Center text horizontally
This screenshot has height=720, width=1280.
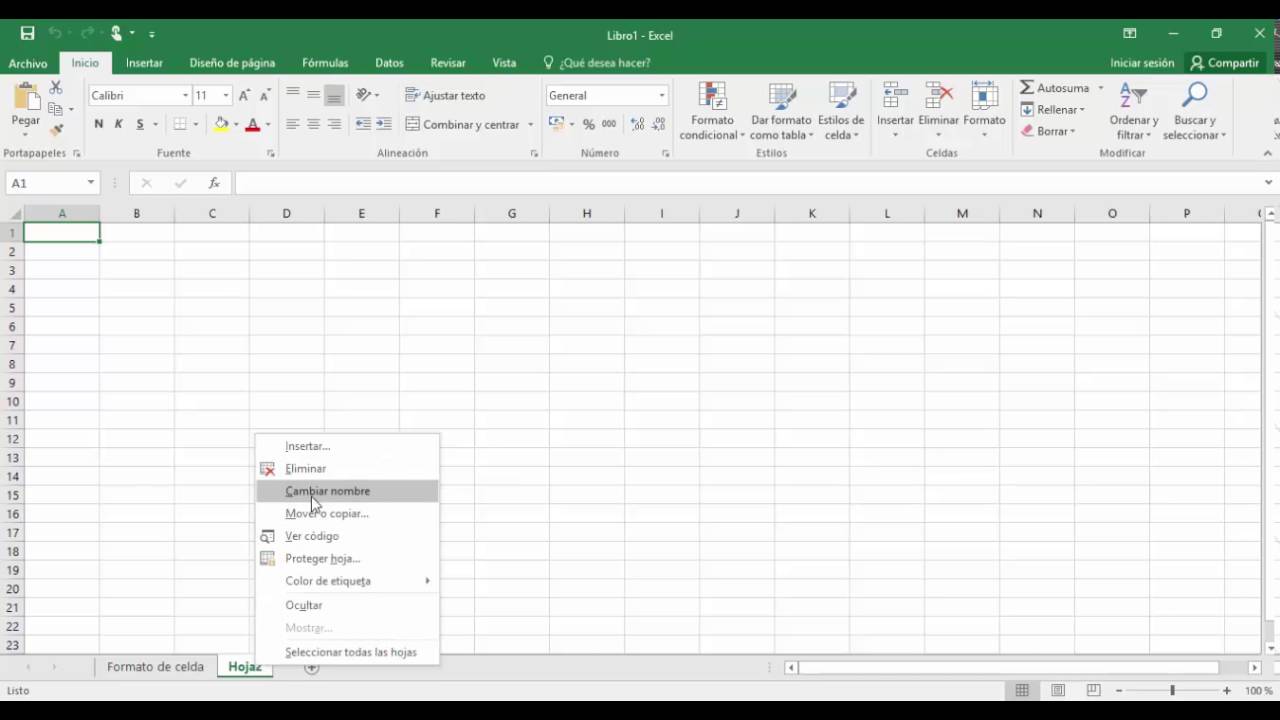coord(314,124)
